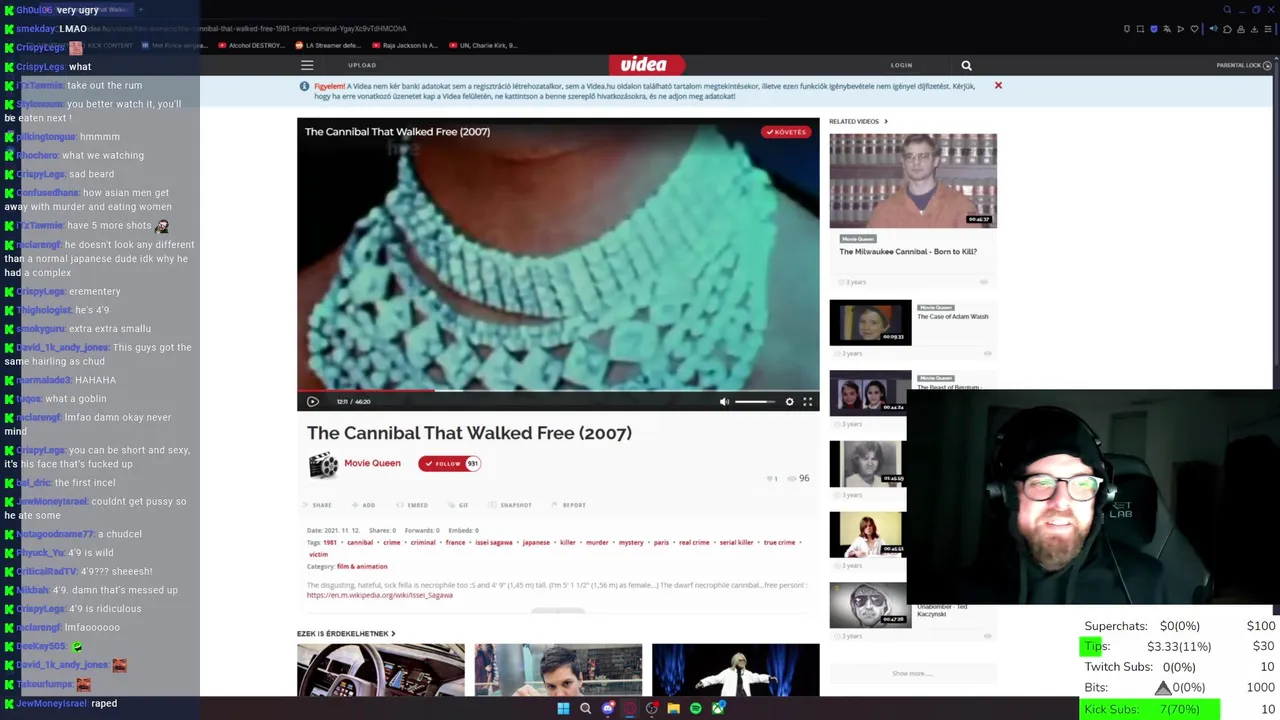Open the Windows Start menu
Viewport: 1280px width, 720px height.
coord(563,708)
